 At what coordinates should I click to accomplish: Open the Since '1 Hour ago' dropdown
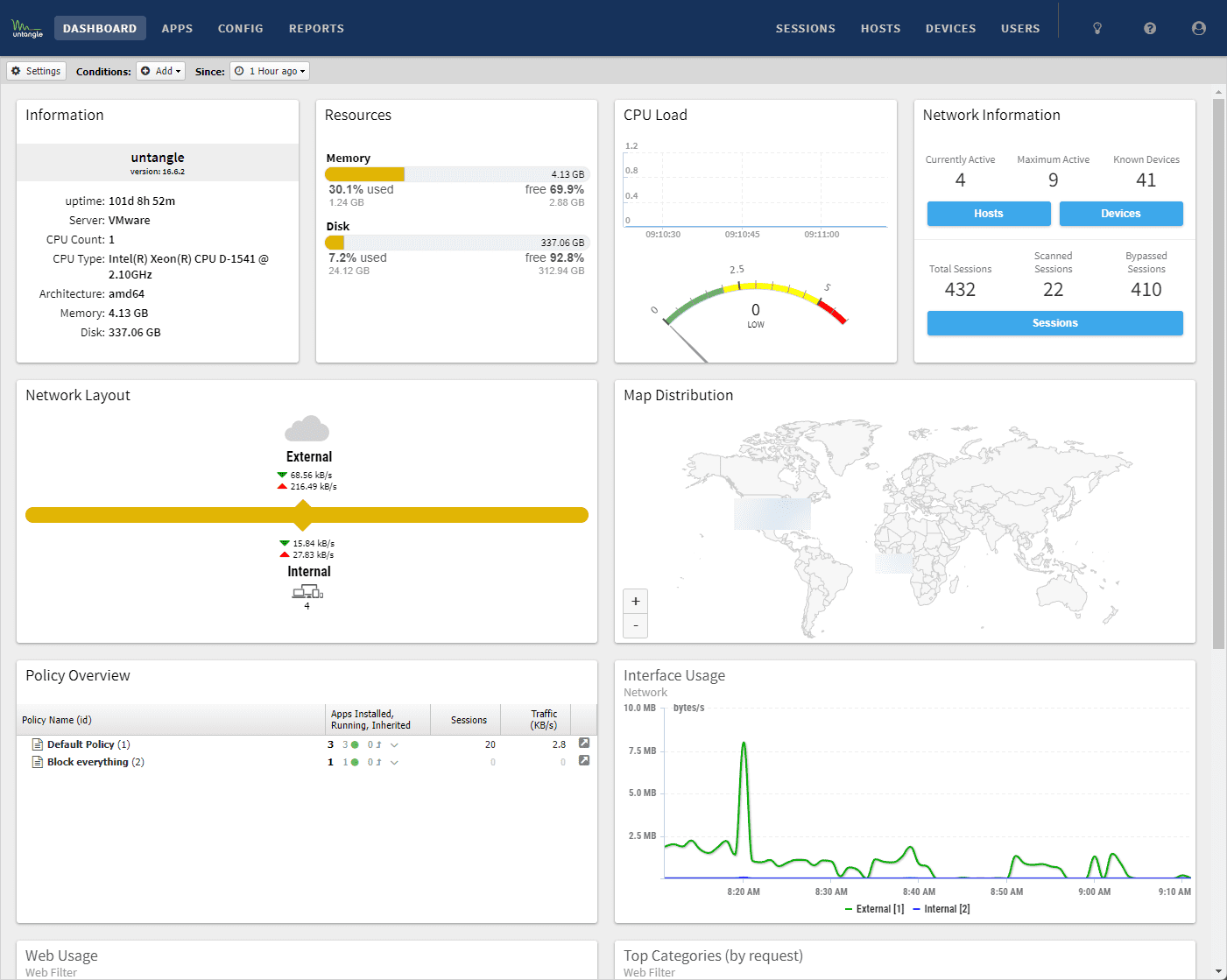pyautogui.click(x=270, y=71)
